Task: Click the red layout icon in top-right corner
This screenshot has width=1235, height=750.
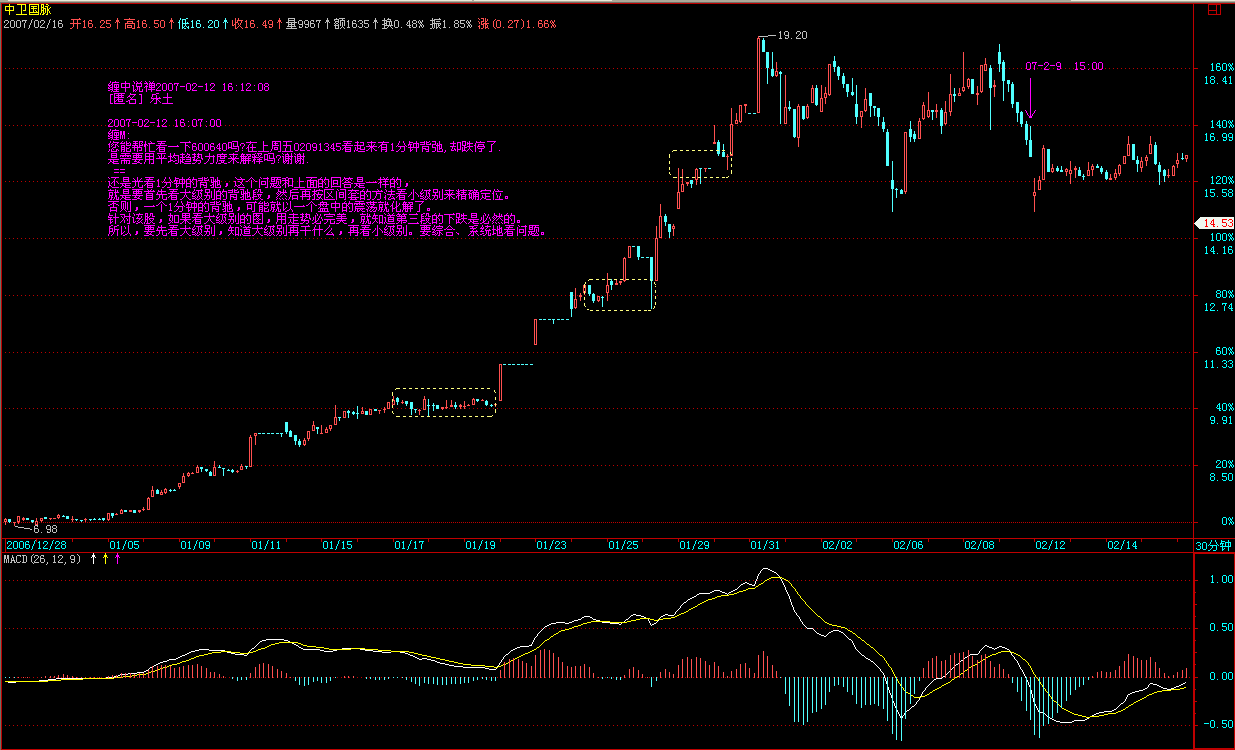Action: [1214, 8]
